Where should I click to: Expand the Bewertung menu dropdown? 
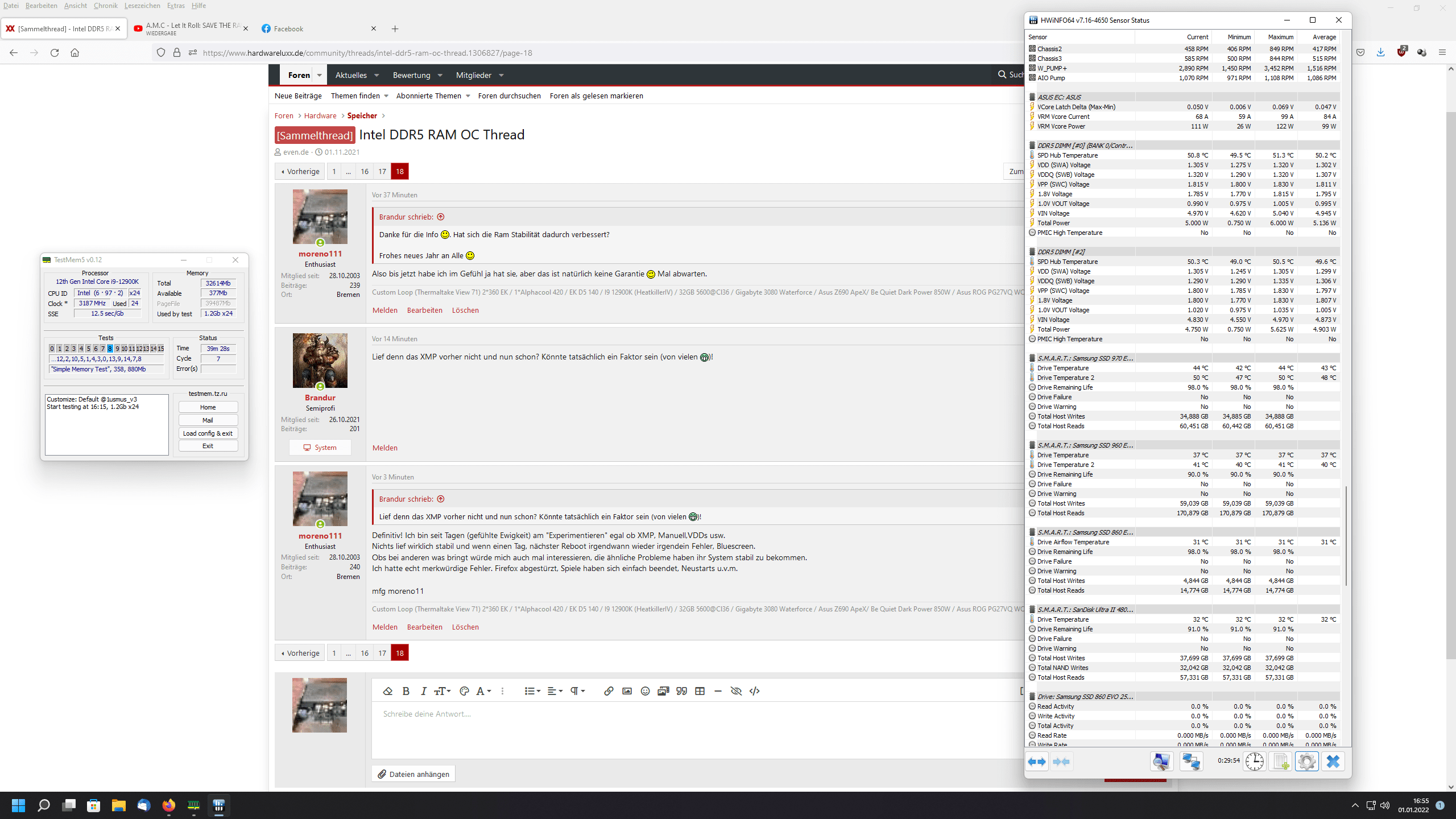coord(440,75)
